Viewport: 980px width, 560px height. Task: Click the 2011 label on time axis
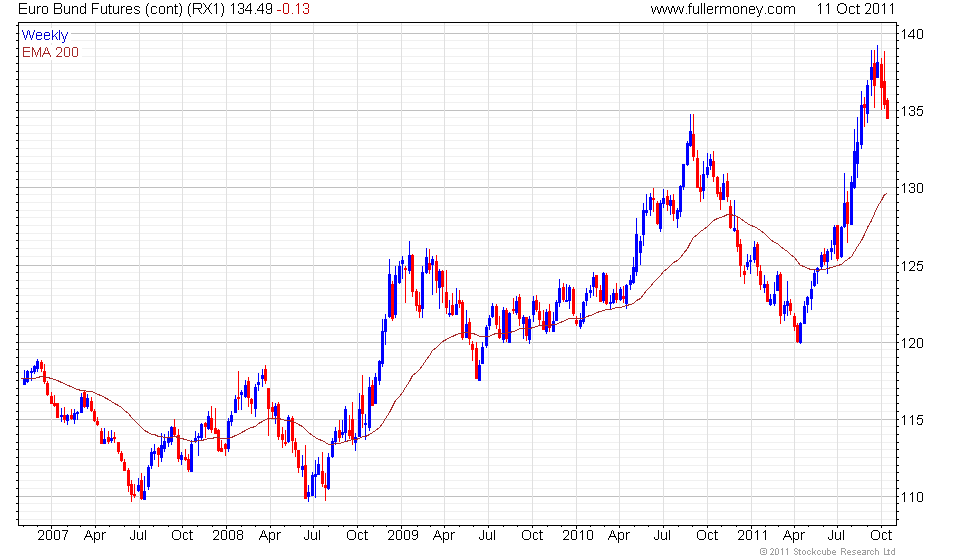point(752,534)
